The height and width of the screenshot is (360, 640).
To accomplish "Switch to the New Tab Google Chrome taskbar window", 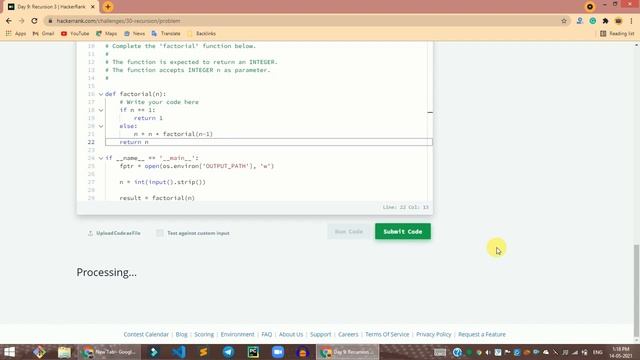I will pos(109,352).
